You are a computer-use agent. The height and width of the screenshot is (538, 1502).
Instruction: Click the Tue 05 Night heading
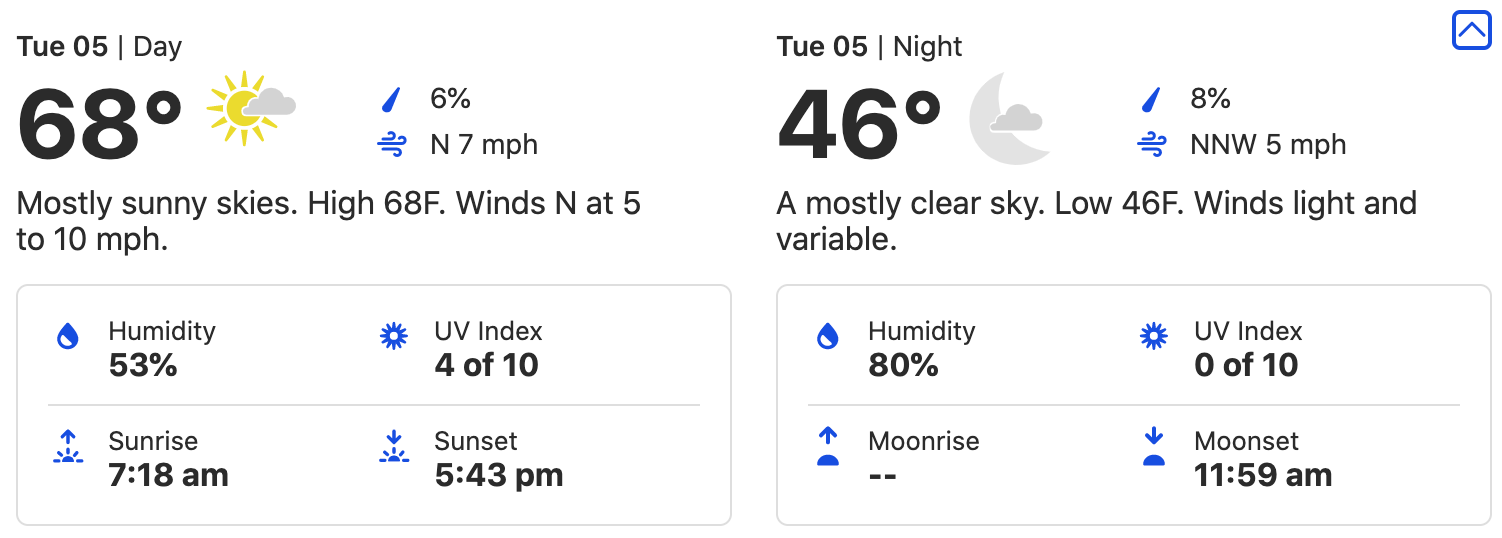869,47
